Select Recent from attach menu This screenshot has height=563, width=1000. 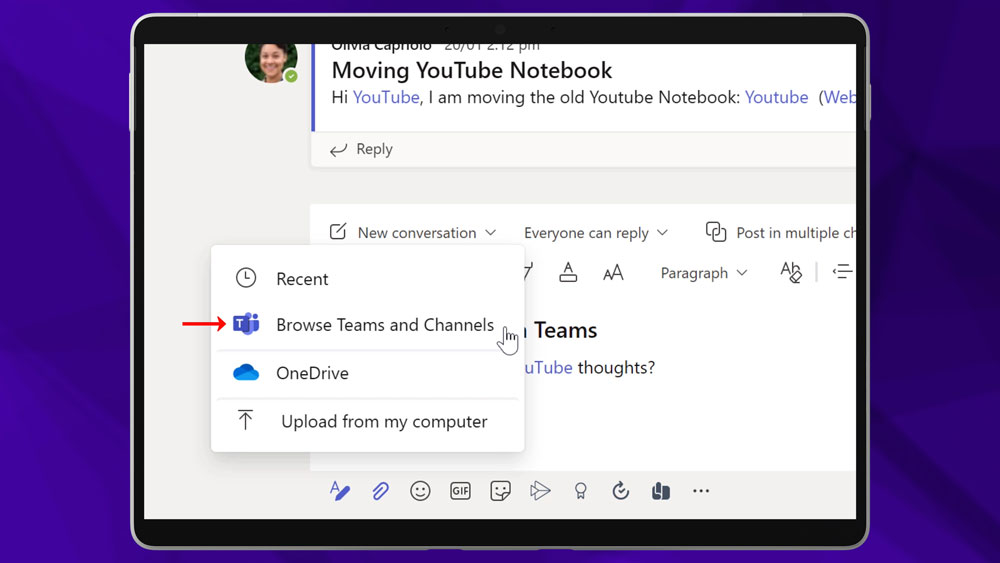[x=367, y=279]
